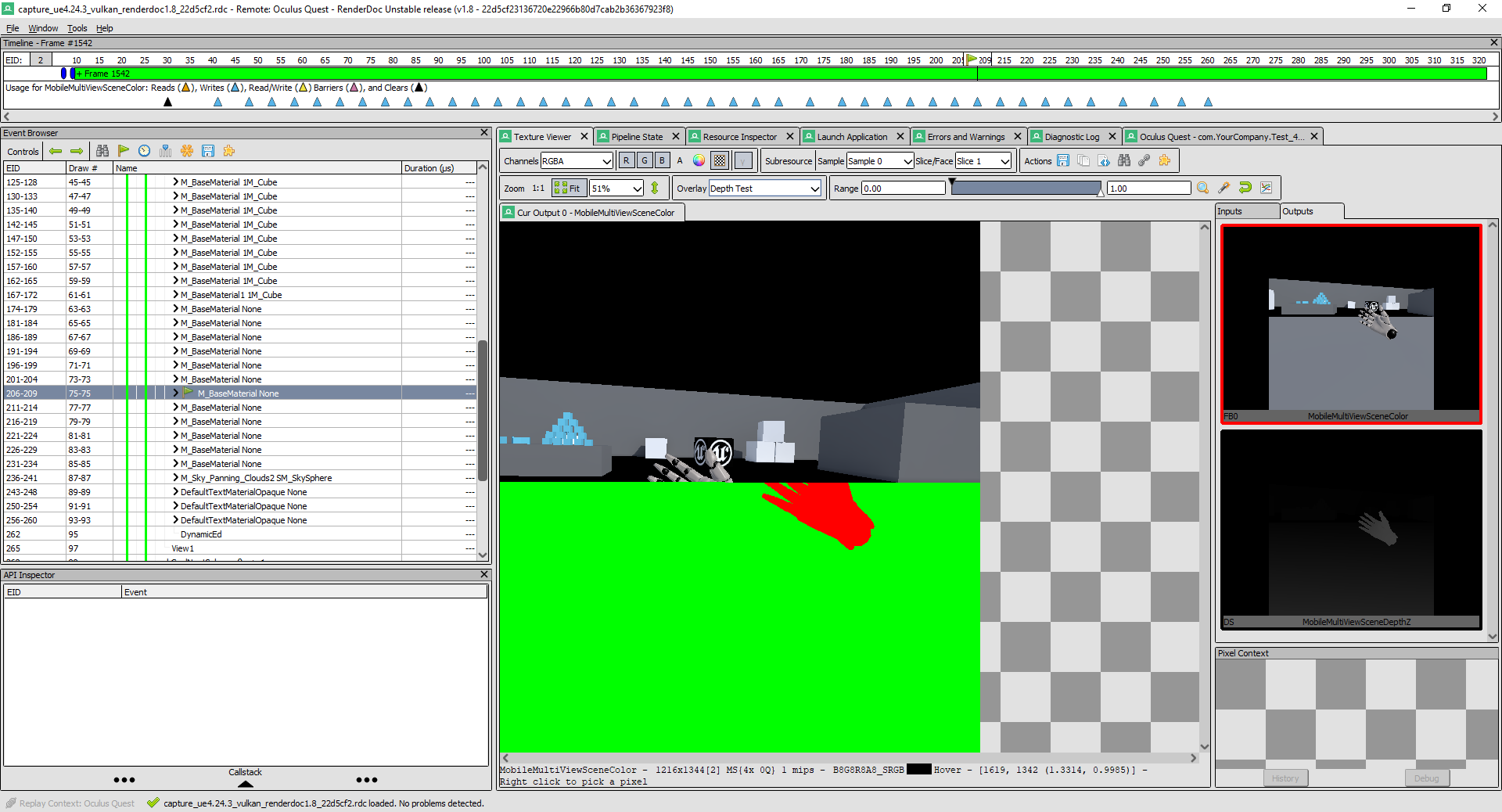Export event browser with floppy disk icon
The width and height of the screenshot is (1502, 812).
(208, 151)
